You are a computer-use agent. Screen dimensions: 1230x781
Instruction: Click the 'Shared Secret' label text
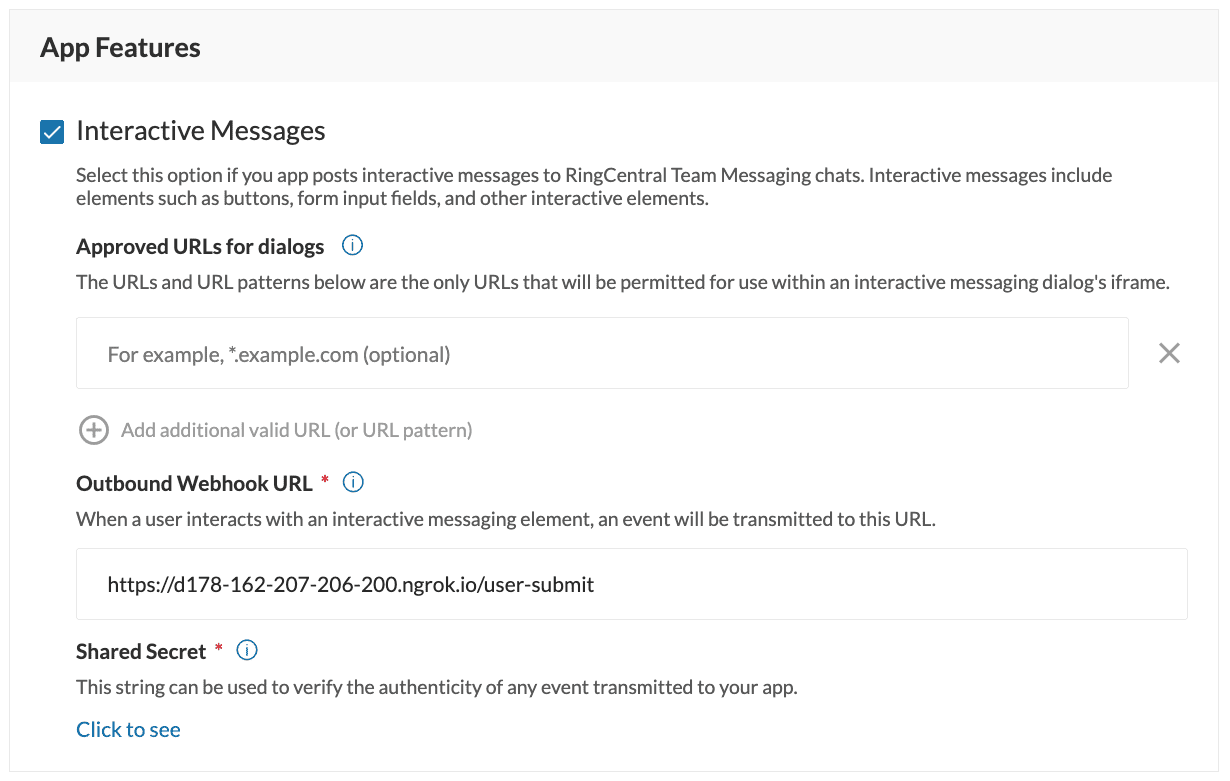[x=141, y=652]
